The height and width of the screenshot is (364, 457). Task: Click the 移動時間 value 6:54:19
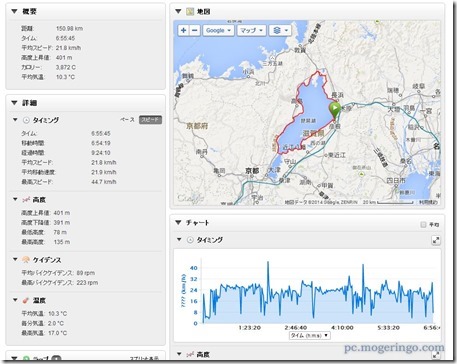tap(101, 143)
